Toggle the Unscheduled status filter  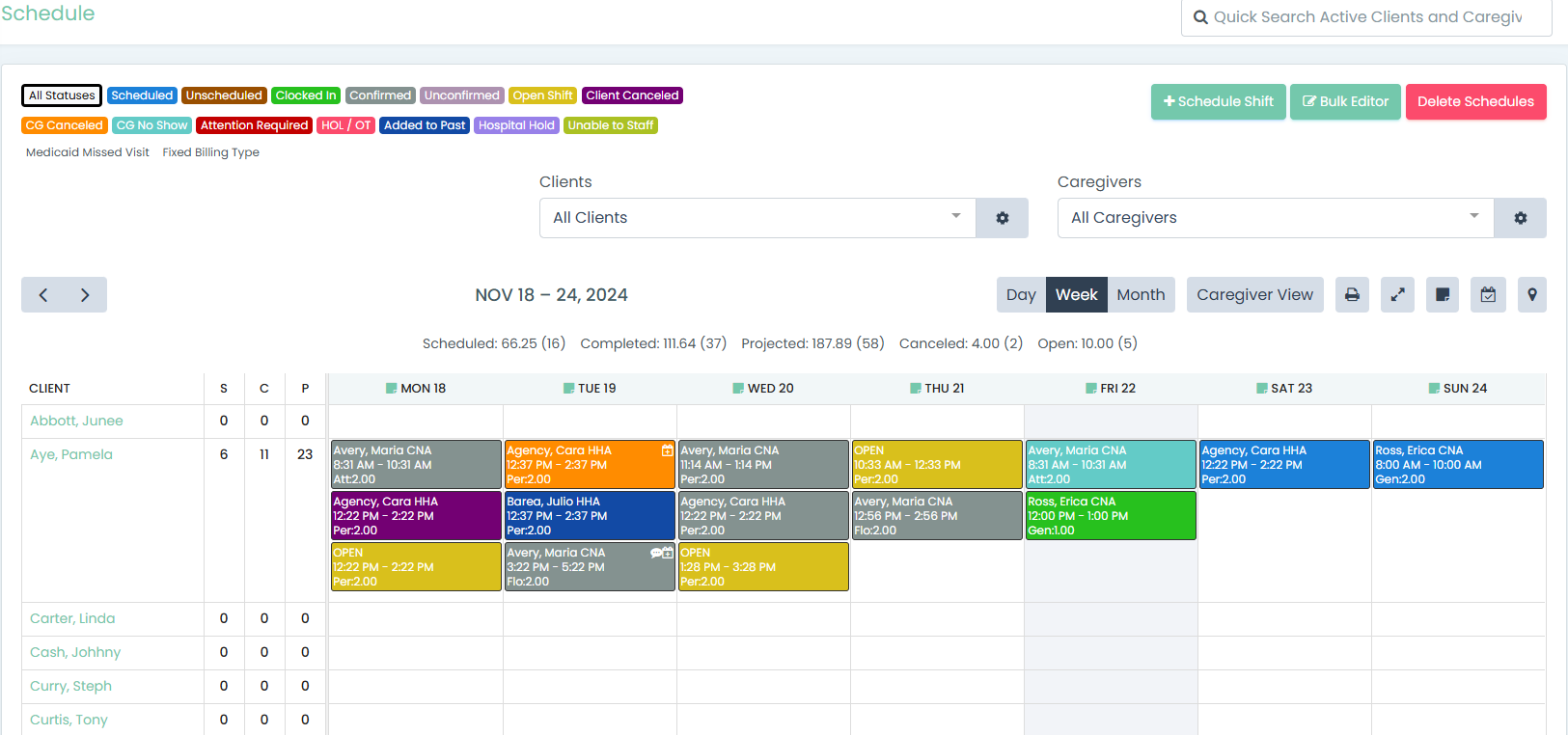pyautogui.click(x=224, y=95)
